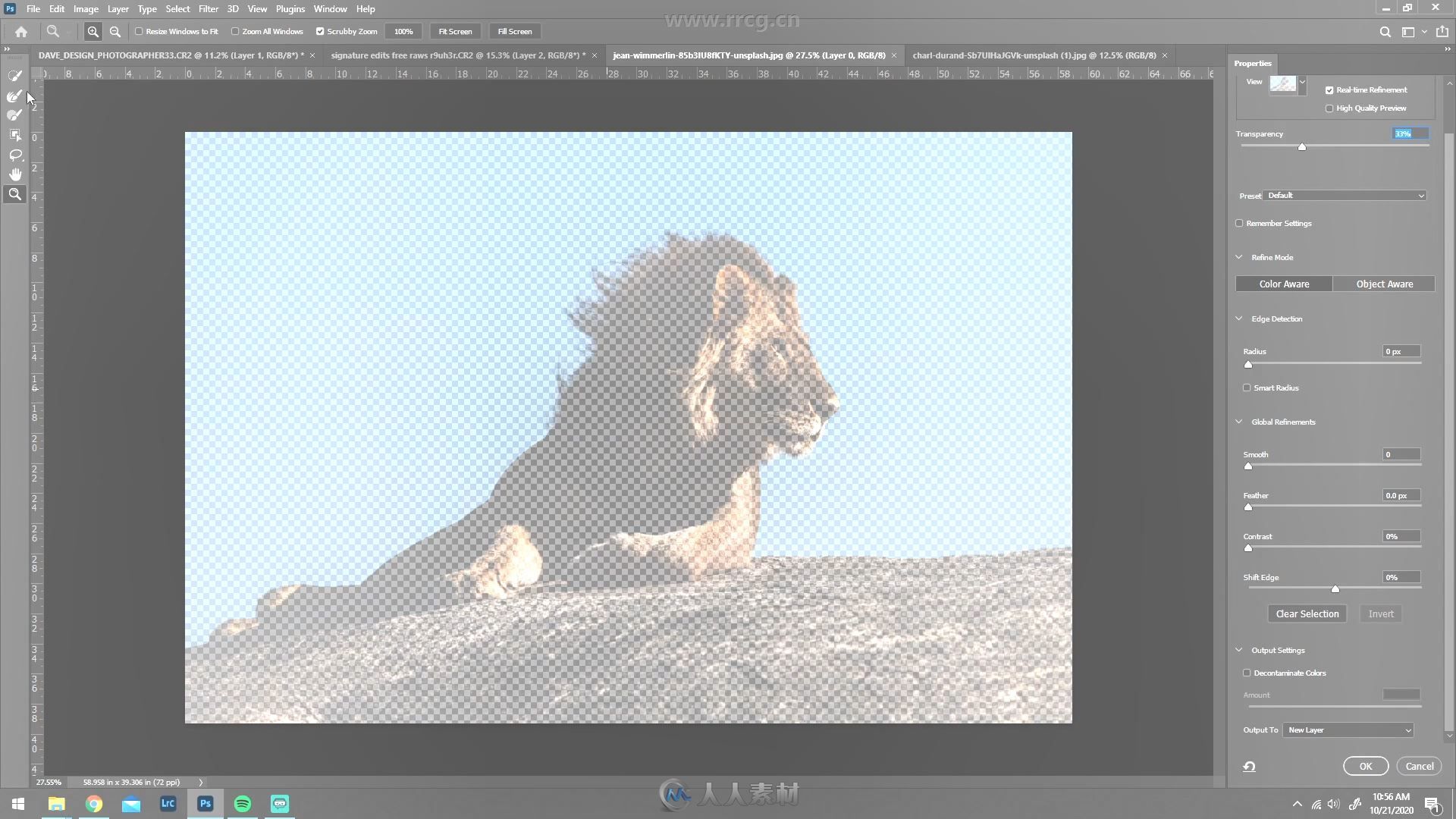Image resolution: width=1456 pixels, height=819 pixels.
Task: Click the 100% zoom button
Action: 403,32
